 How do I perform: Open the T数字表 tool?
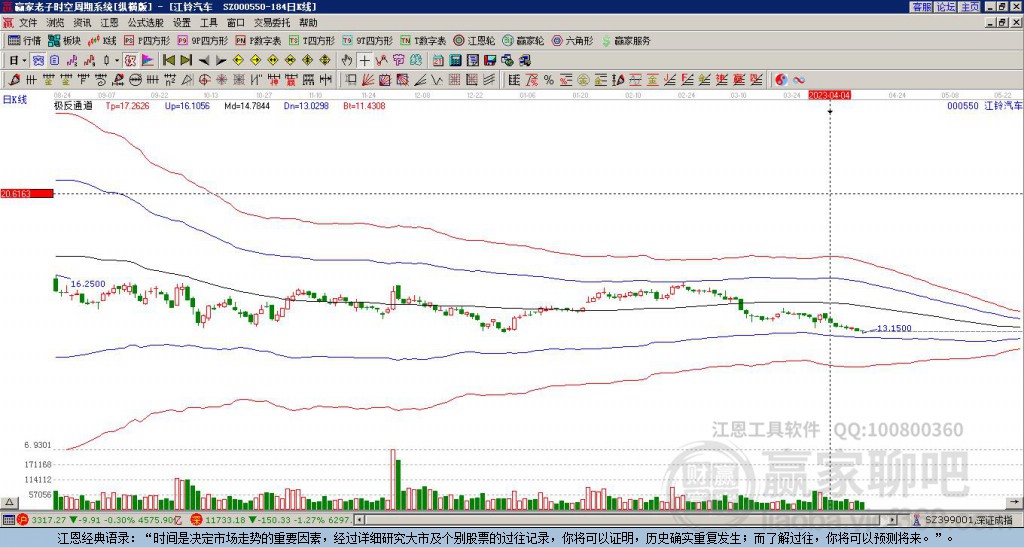423,41
